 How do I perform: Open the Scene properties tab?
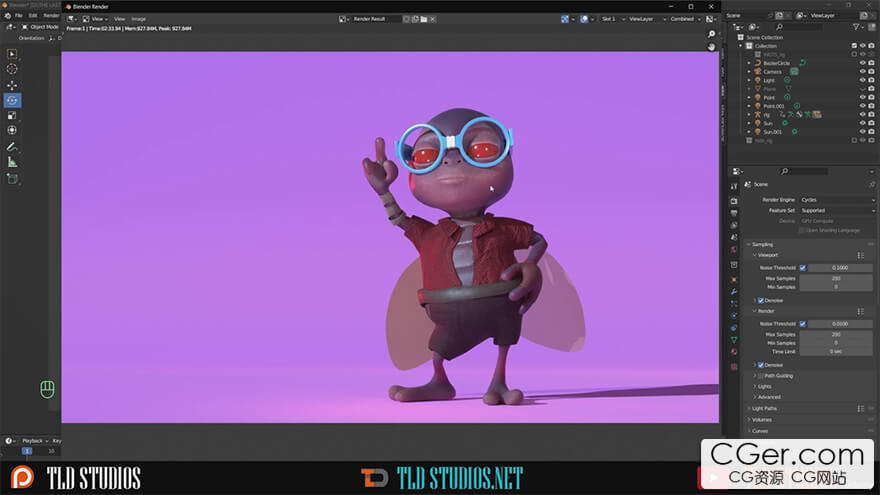734,237
